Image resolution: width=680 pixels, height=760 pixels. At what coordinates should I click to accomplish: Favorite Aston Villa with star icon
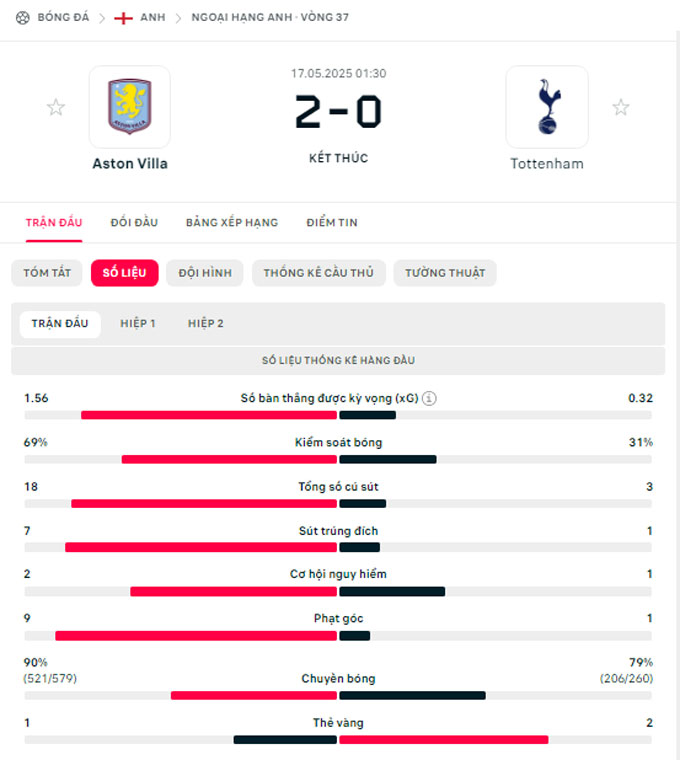tap(56, 107)
